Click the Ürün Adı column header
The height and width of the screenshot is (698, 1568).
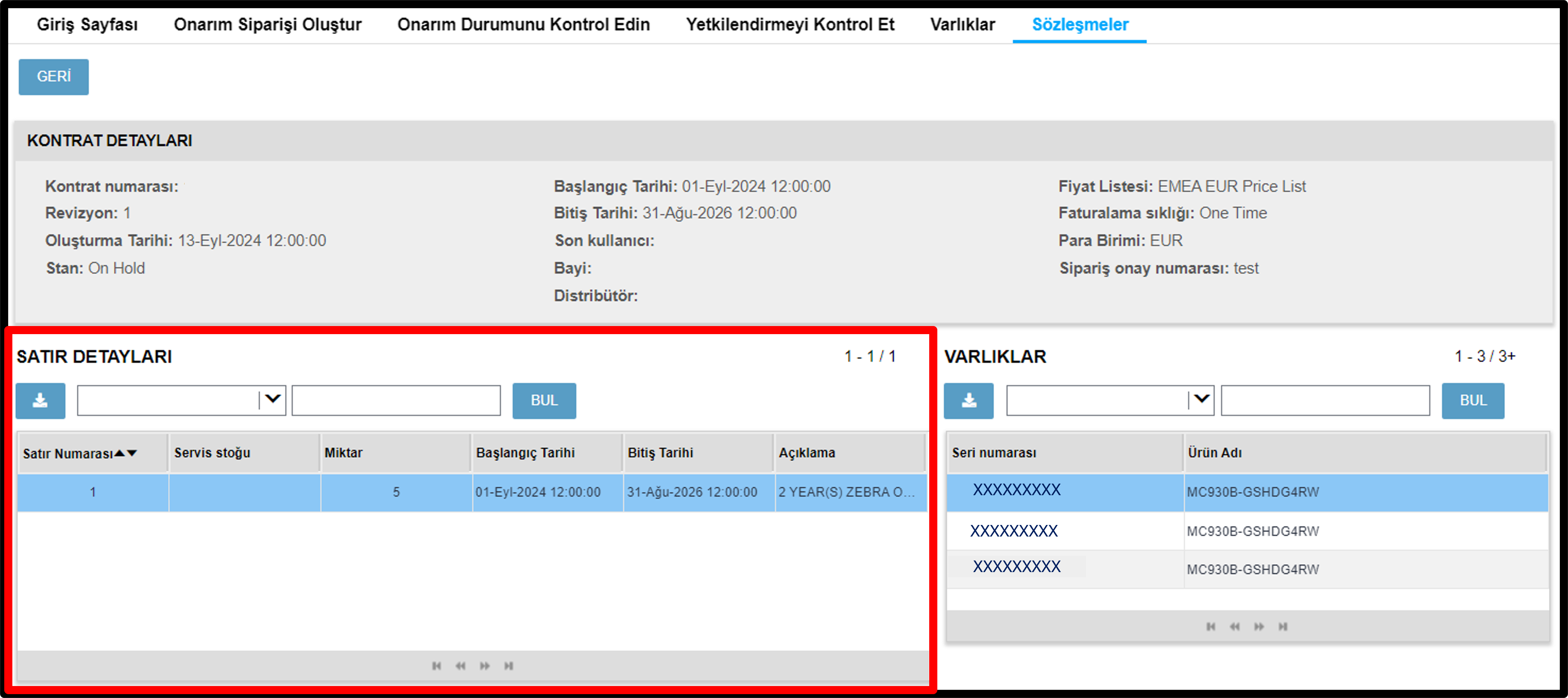tap(1366, 453)
